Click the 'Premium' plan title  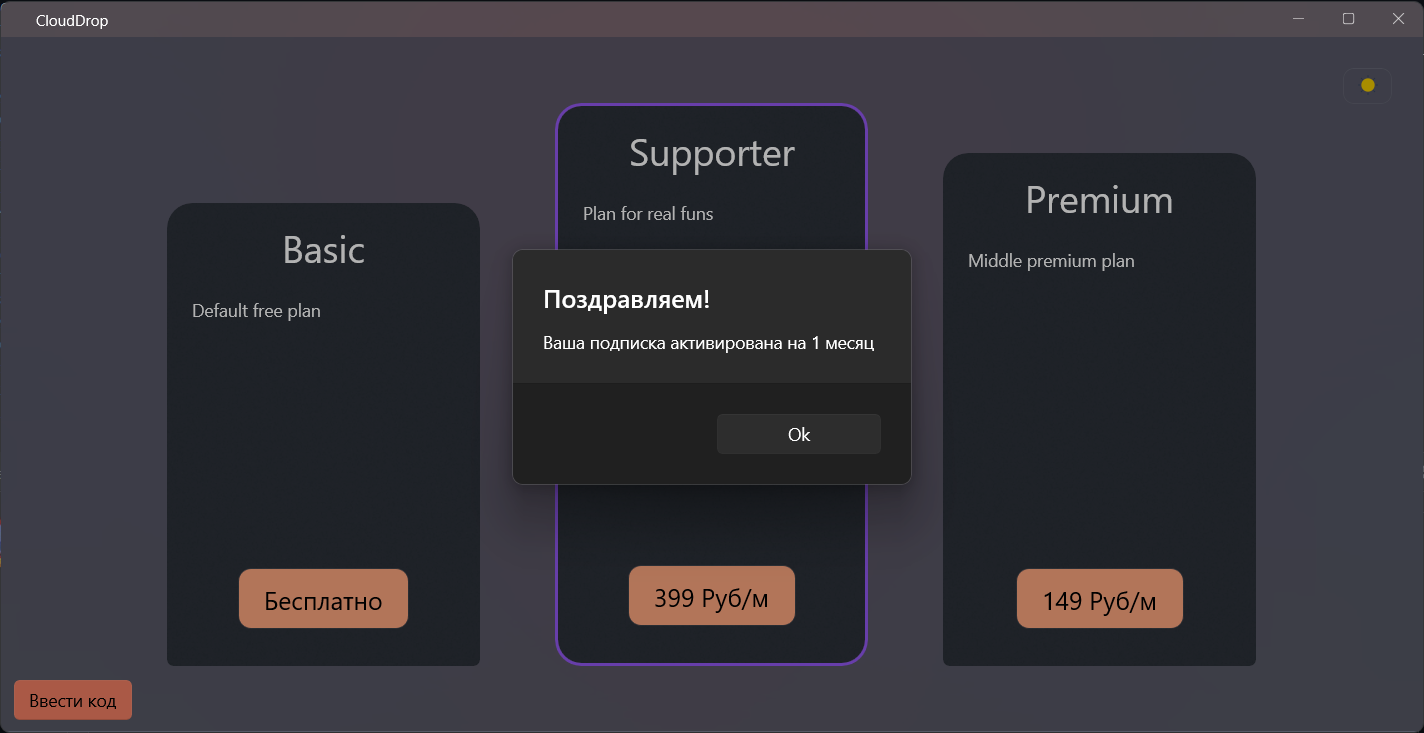click(1099, 200)
